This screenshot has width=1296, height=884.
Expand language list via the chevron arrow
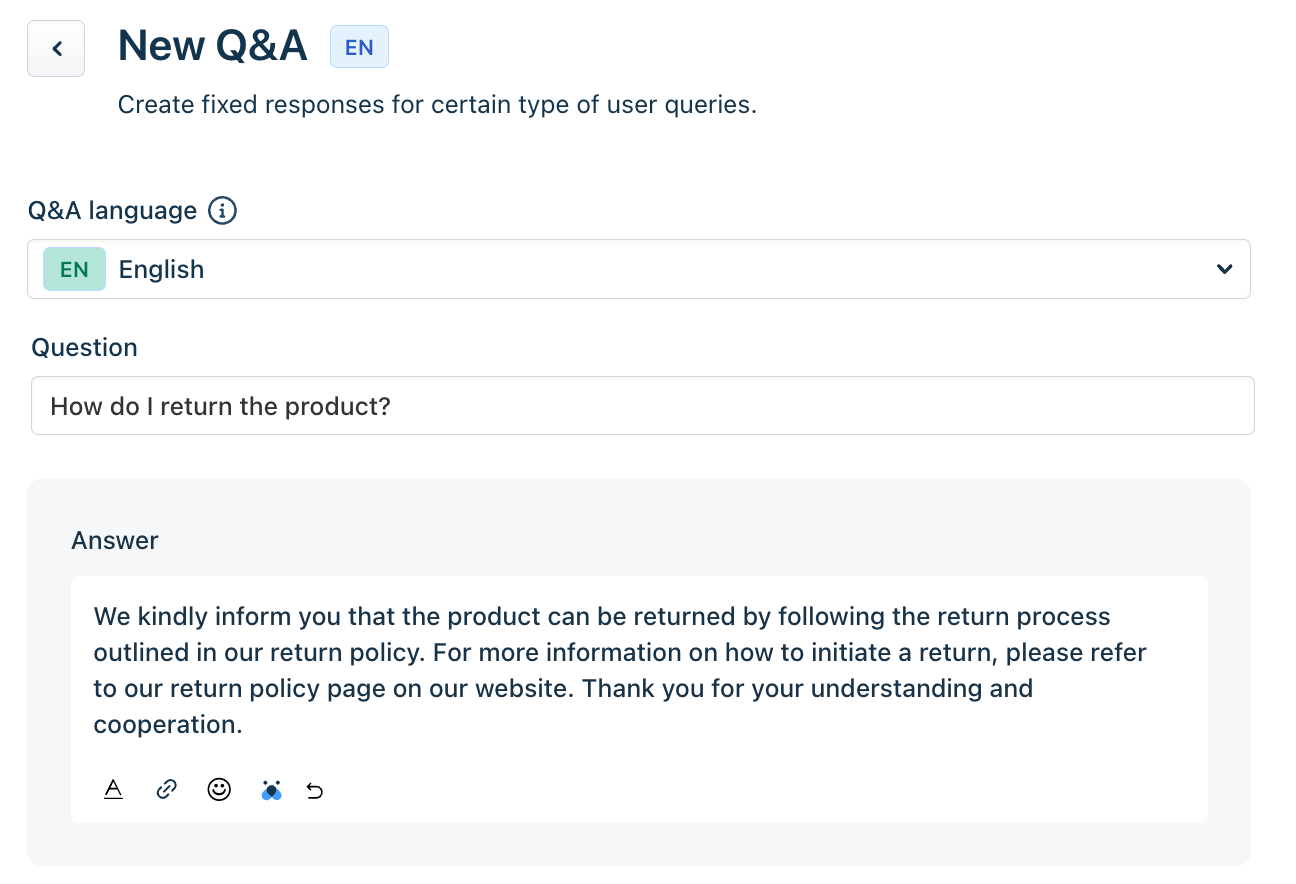[1223, 269]
